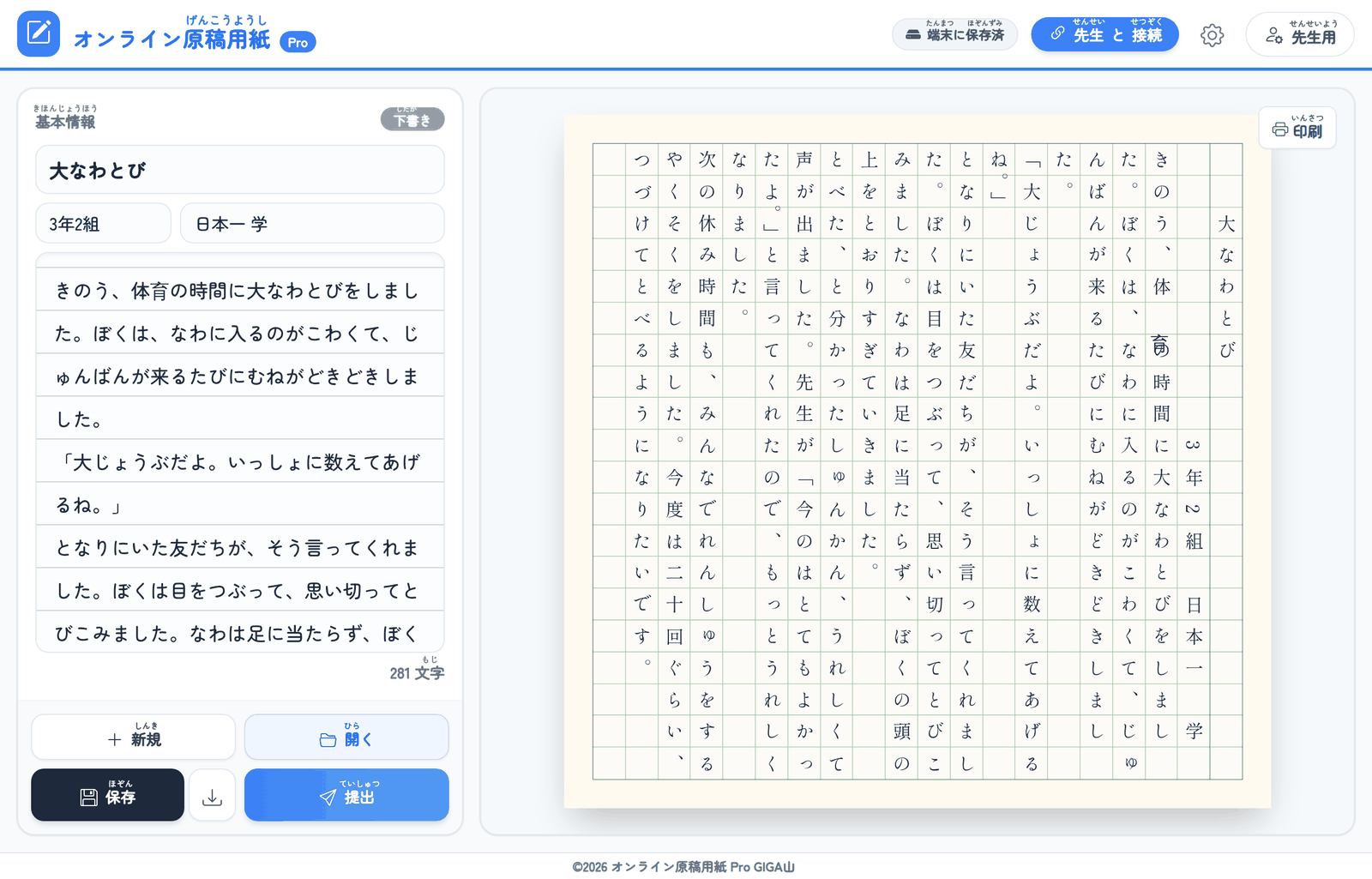Click the class field 3年2組
The height and width of the screenshot is (879, 1372).
[104, 224]
